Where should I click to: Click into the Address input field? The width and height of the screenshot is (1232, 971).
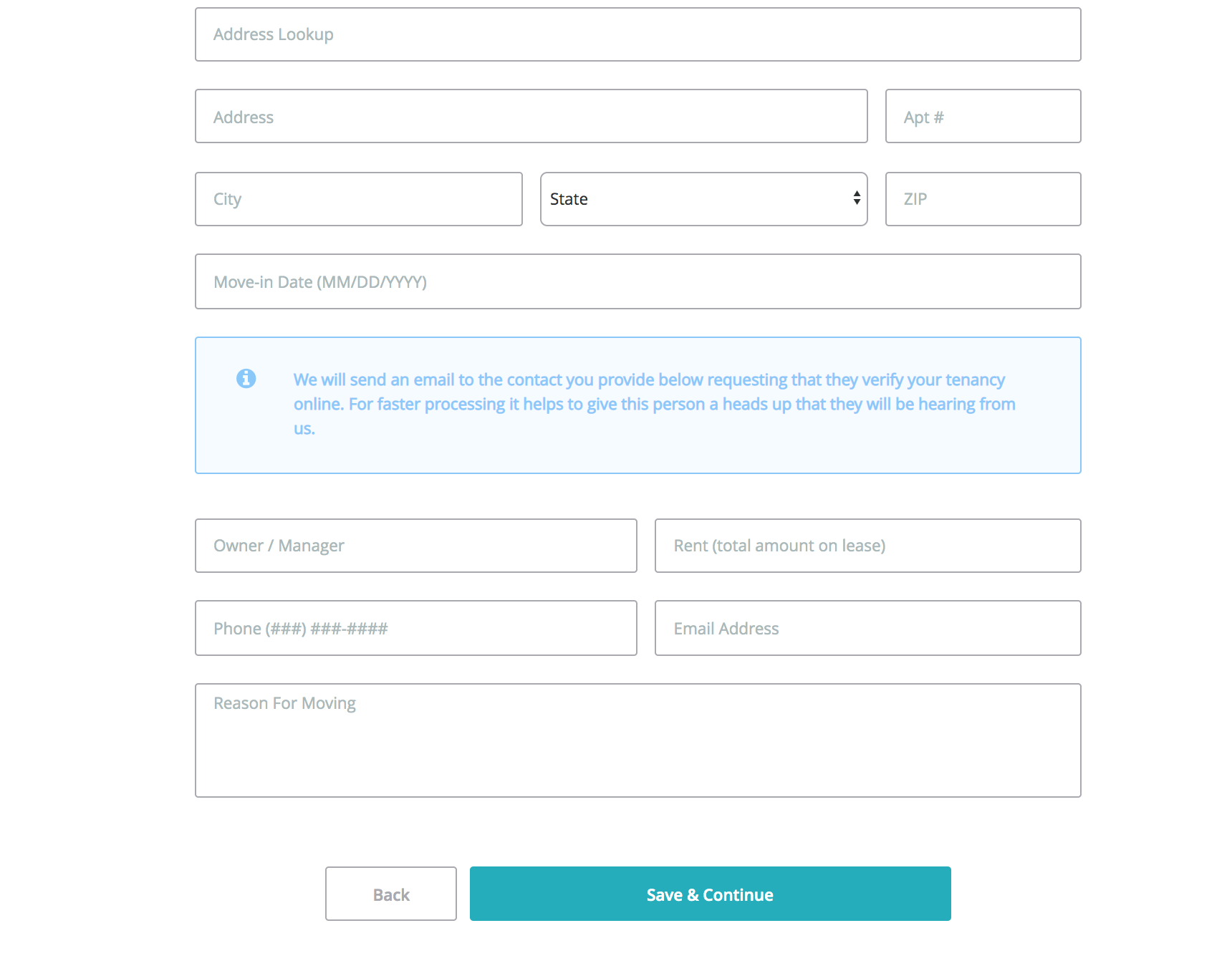[531, 116]
